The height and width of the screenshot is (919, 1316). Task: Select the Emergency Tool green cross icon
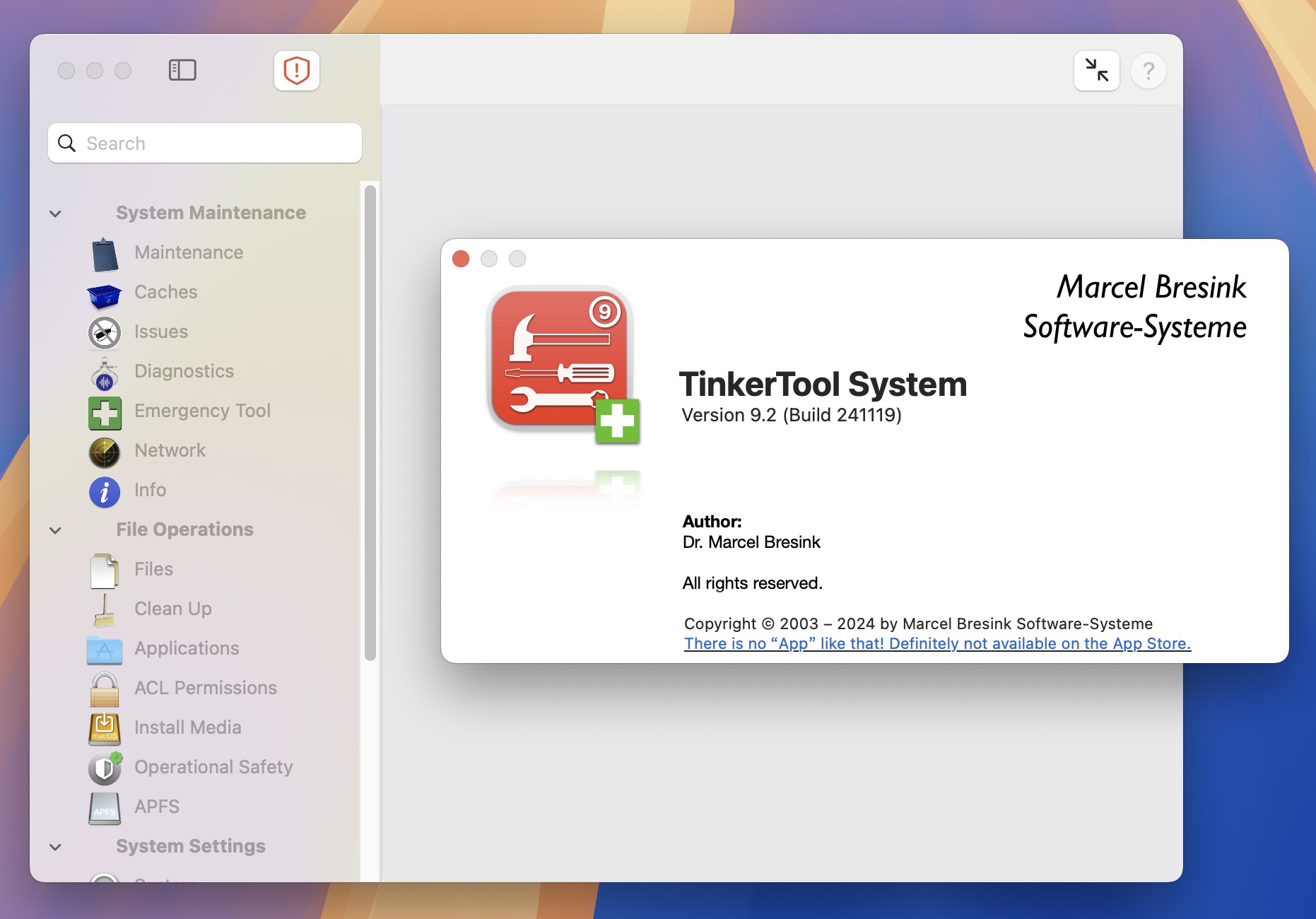(105, 413)
